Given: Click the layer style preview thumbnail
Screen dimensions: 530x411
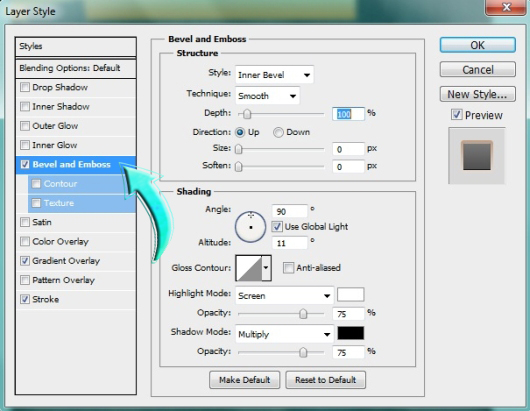Looking at the screenshot, I should pyautogui.click(x=477, y=155).
